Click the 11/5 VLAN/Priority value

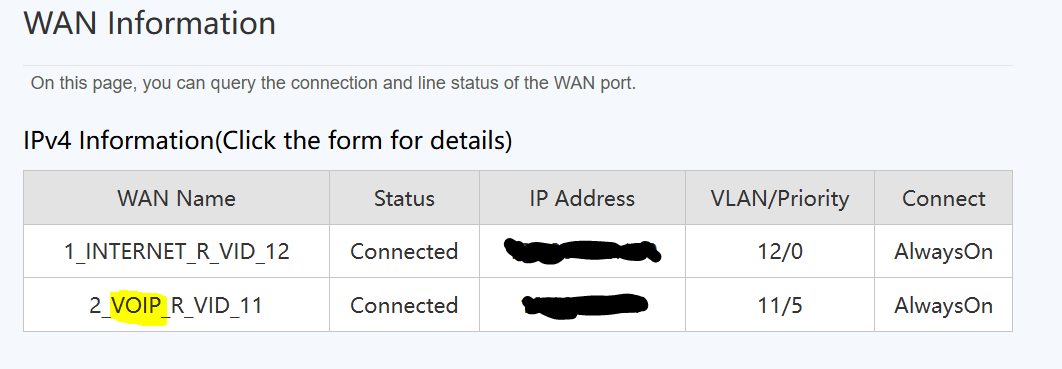[780, 305]
